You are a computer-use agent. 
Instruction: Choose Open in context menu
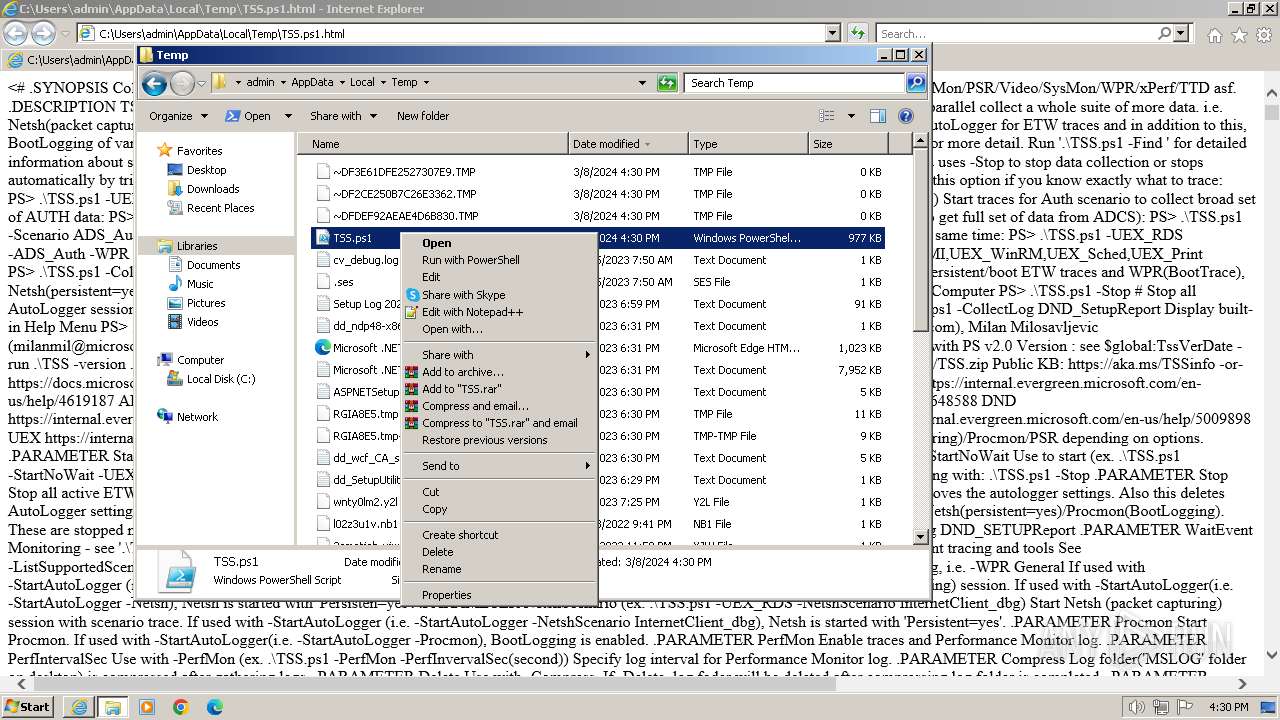pyautogui.click(x=499, y=243)
